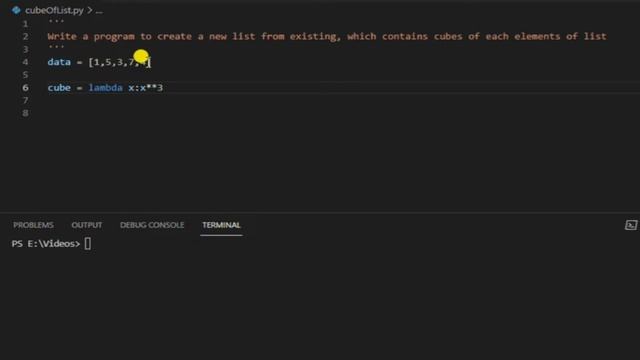Open cubeOfList.py breadcrumb item

tap(54, 10)
